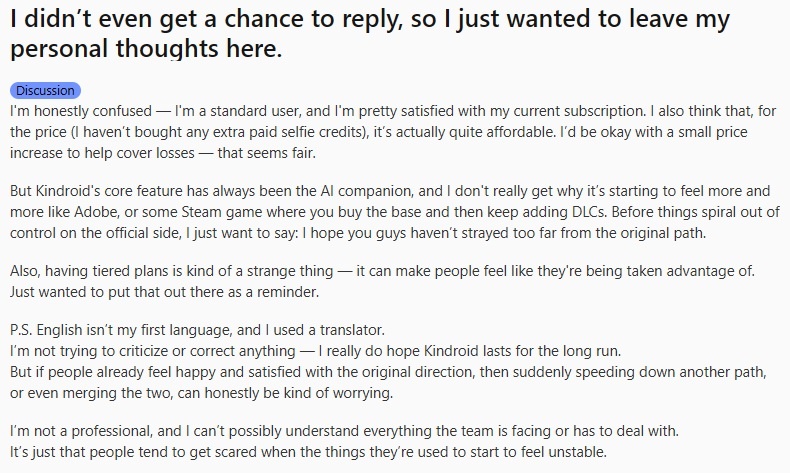Click the phrase 'paid selfie credits'

(x=299, y=132)
